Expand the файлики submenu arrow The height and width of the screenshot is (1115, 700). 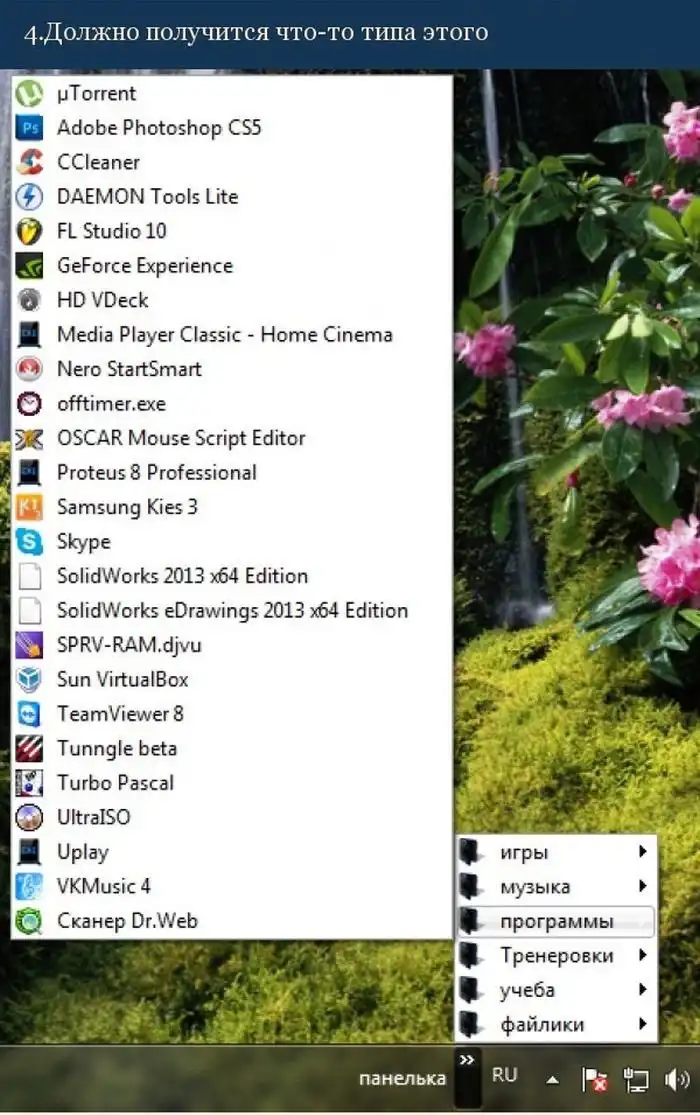coord(643,1024)
